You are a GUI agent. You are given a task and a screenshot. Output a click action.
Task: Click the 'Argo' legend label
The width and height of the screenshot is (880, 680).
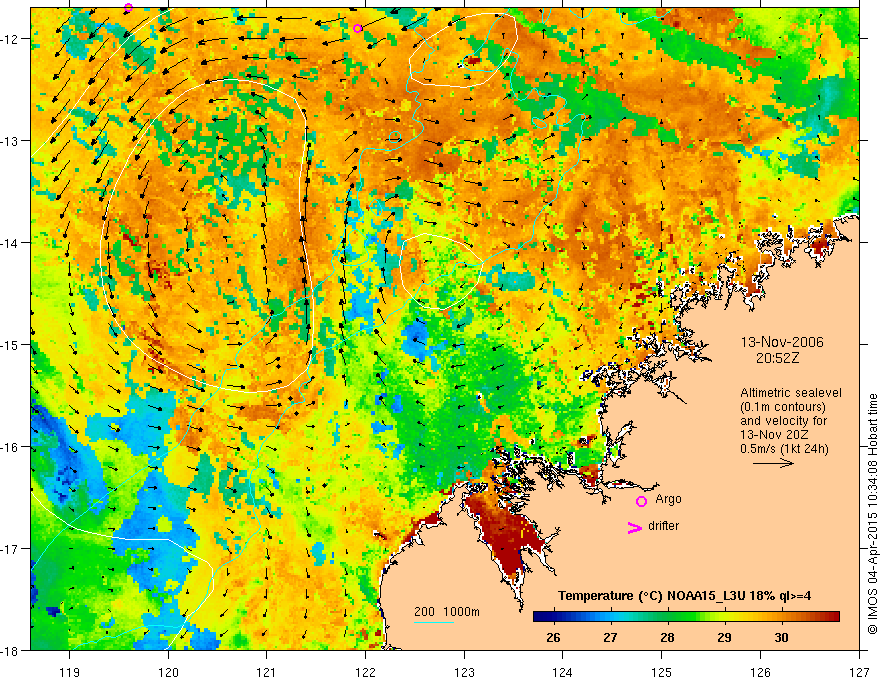coord(668,499)
